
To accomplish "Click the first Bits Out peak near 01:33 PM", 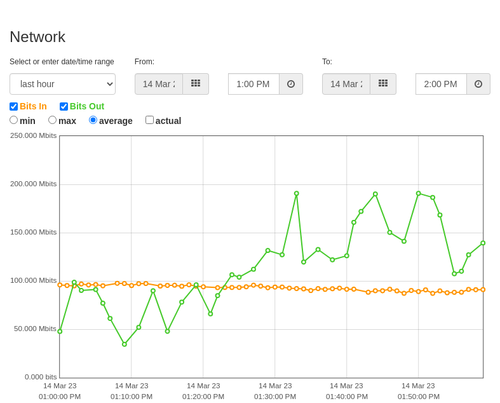I will tap(296, 193).
